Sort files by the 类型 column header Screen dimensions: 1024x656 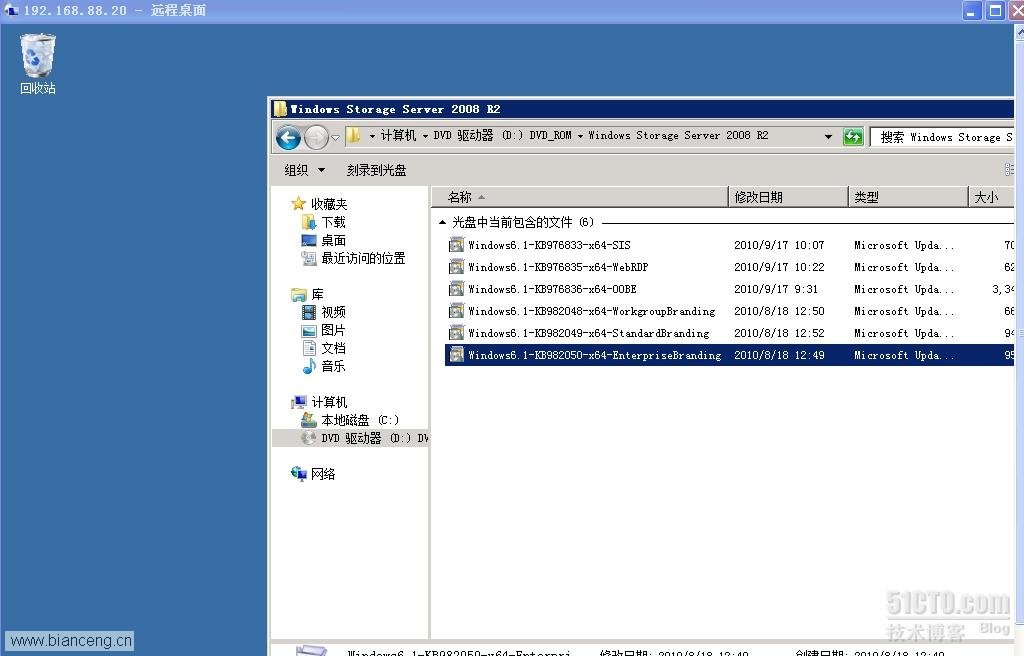[x=908, y=197]
